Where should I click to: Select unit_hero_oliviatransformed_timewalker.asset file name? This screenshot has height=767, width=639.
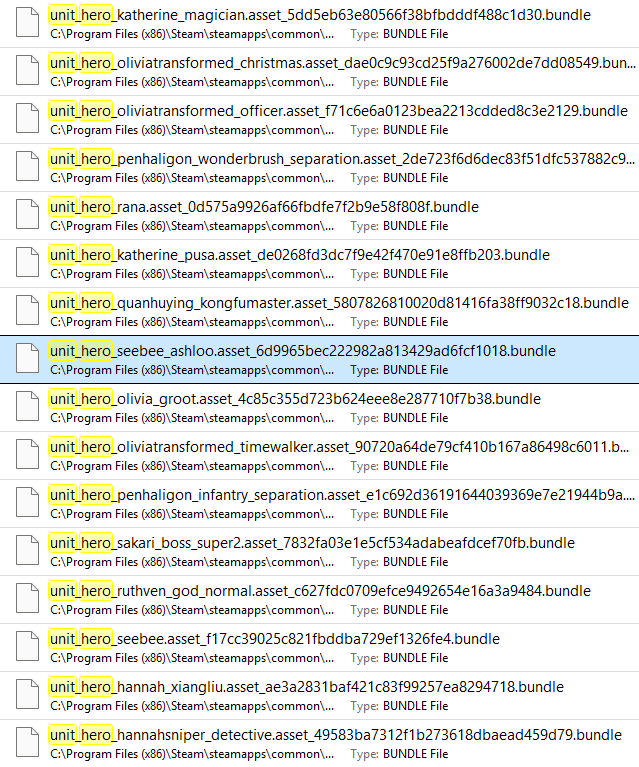[339, 447]
